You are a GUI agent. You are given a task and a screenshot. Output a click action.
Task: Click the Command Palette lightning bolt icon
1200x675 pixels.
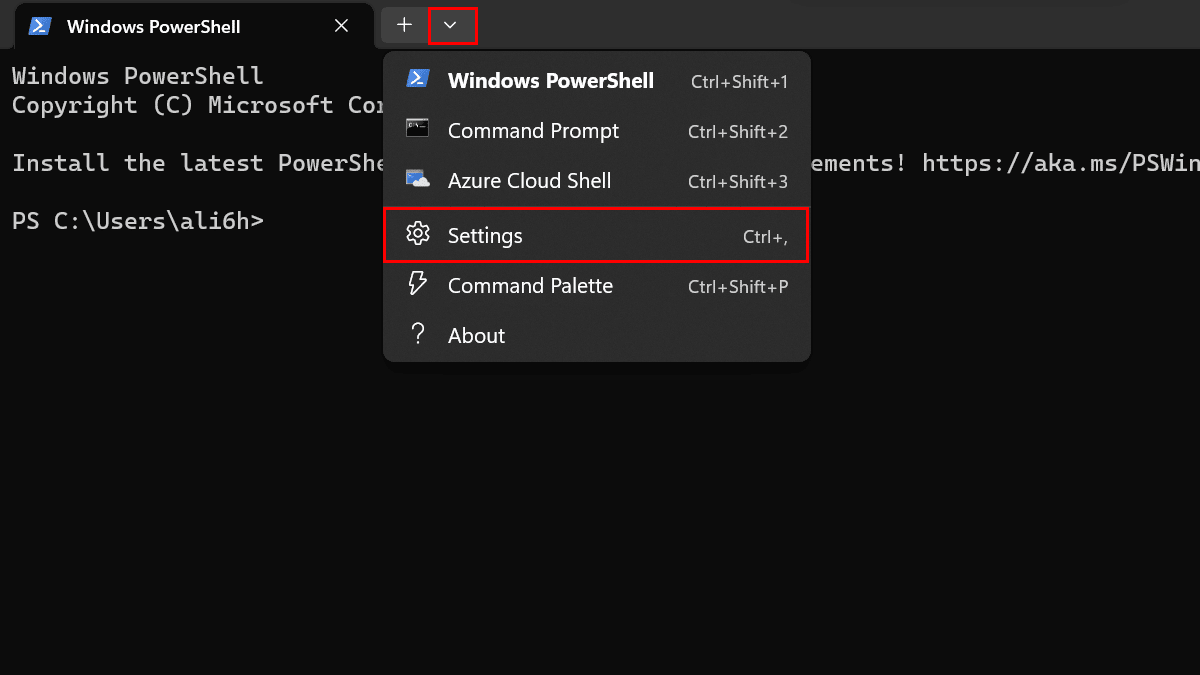[418, 285]
